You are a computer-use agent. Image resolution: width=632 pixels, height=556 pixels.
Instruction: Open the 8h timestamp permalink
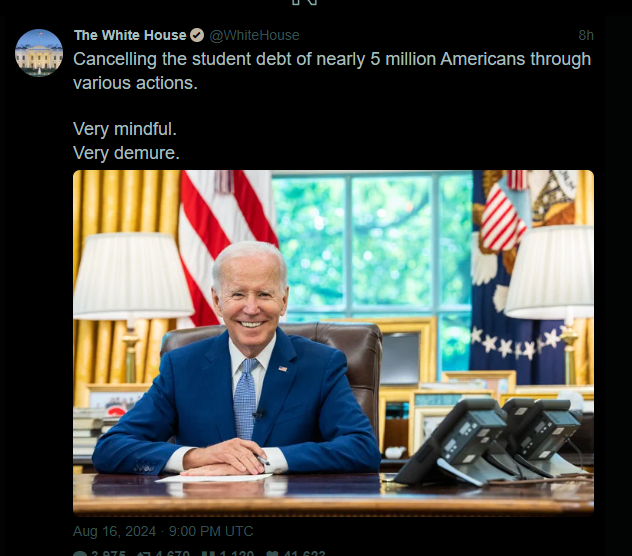click(x=586, y=35)
